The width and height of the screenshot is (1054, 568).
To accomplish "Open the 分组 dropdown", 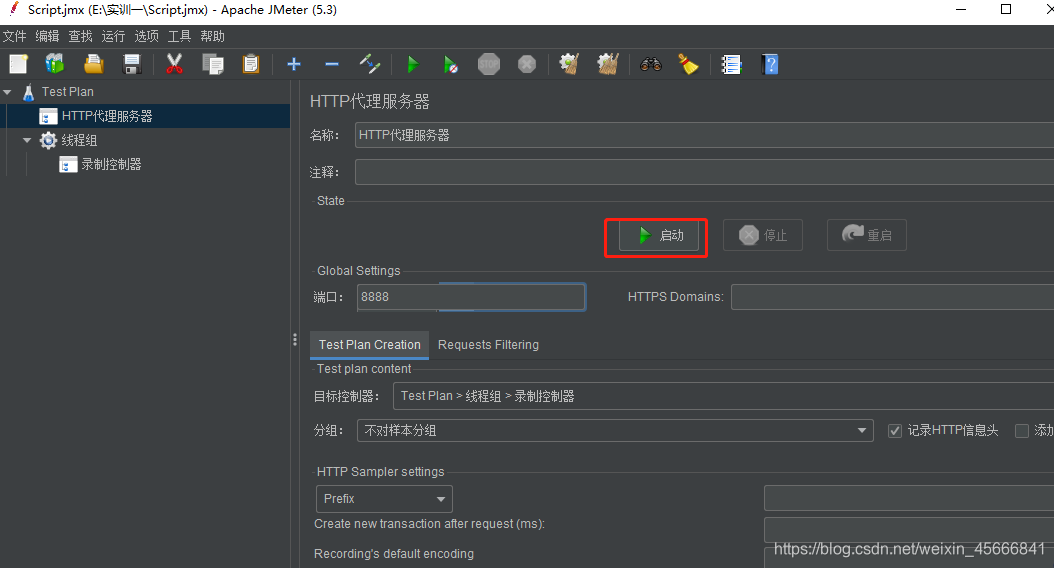I will click(614, 430).
